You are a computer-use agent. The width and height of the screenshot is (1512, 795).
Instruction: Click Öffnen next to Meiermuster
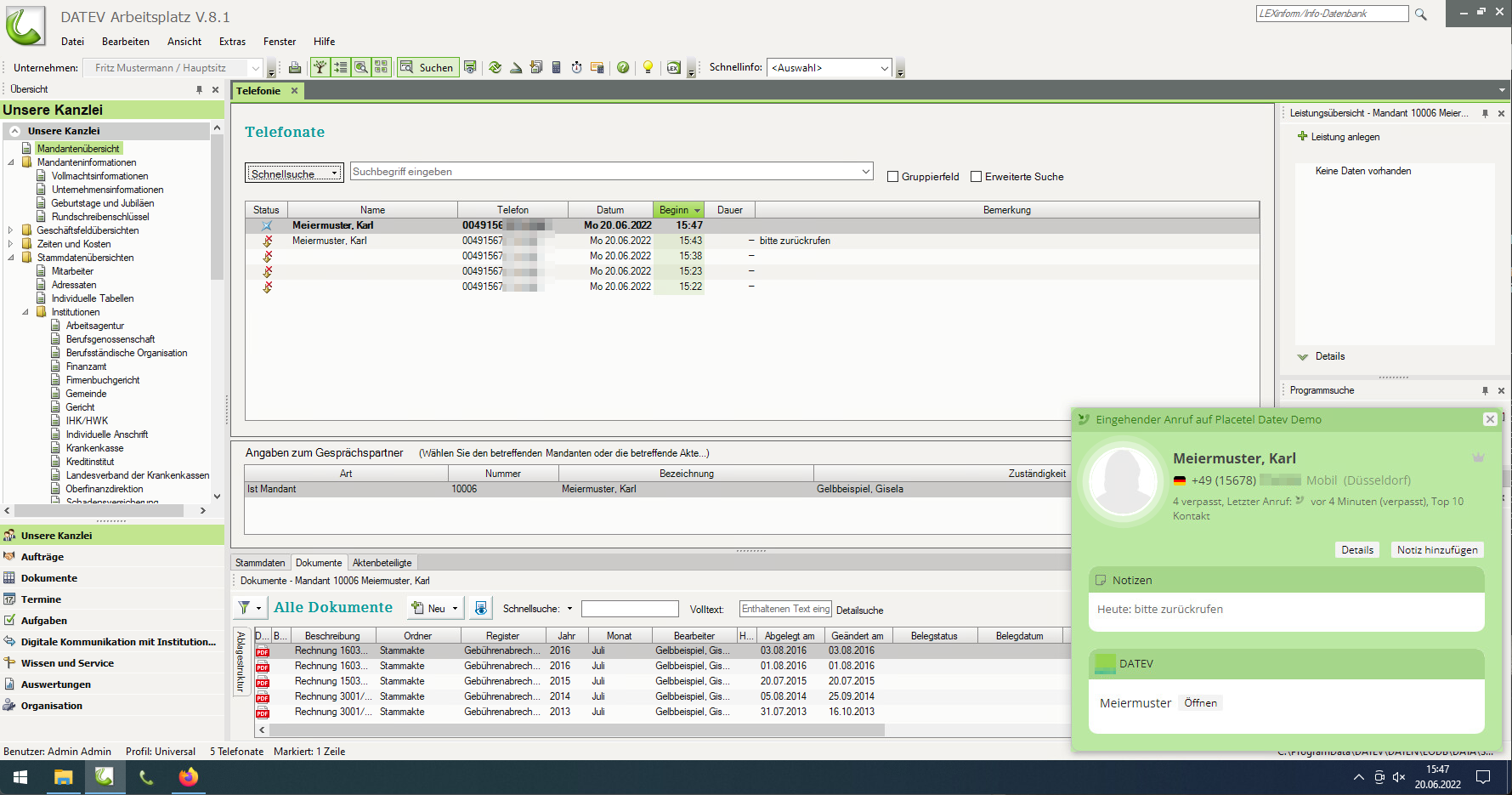tap(1200, 703)
